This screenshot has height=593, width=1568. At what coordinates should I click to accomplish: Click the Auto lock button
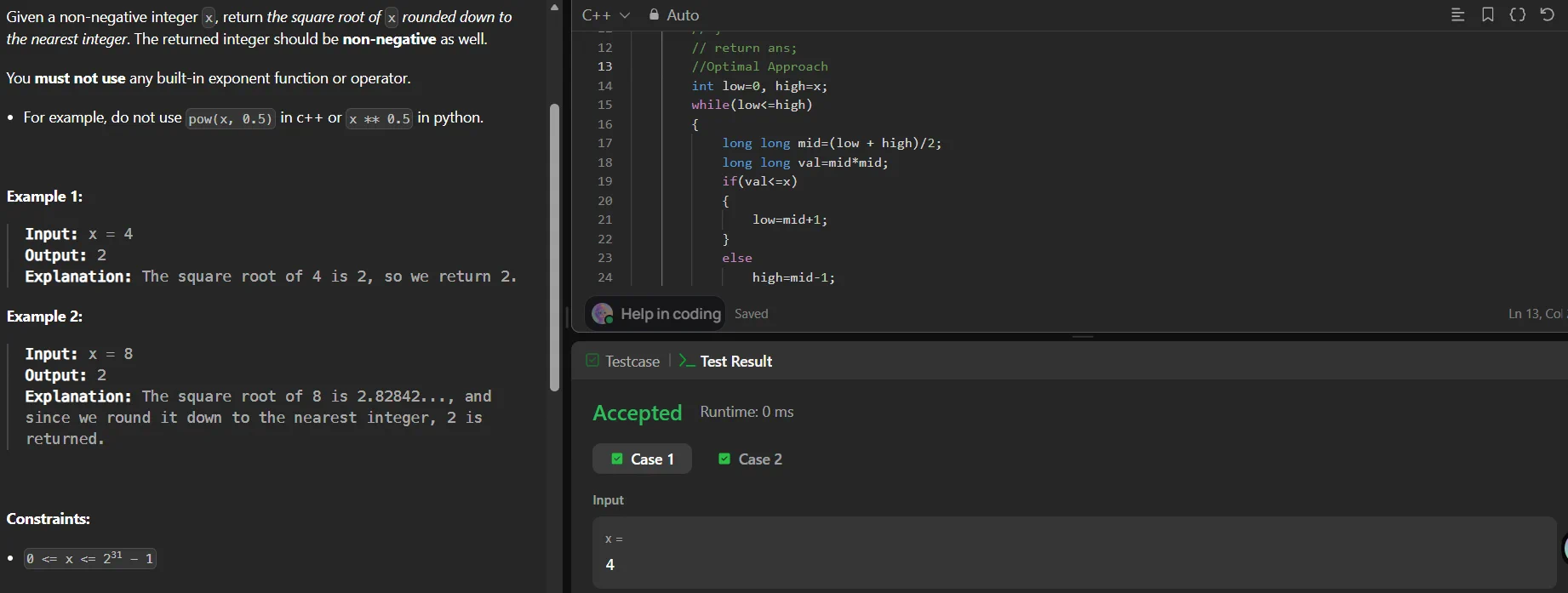pyautogui.click(x=673, y=15)
